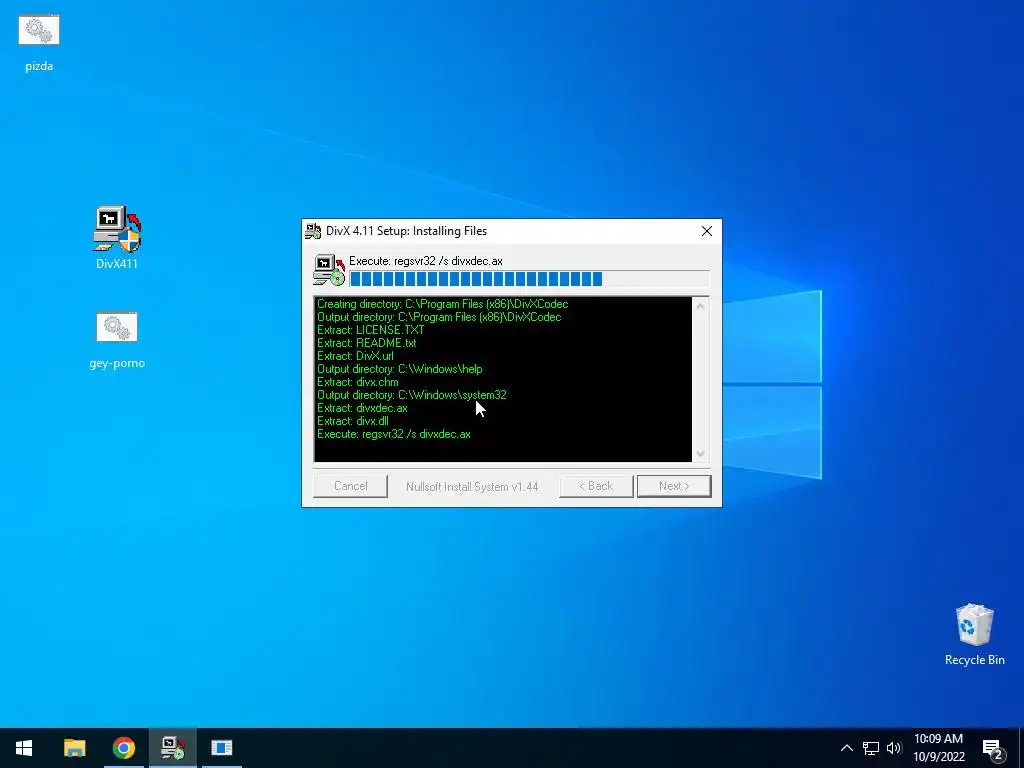The image size is (1024, 768).
Task: Open the network status tray icon
Action: (871, 748)
